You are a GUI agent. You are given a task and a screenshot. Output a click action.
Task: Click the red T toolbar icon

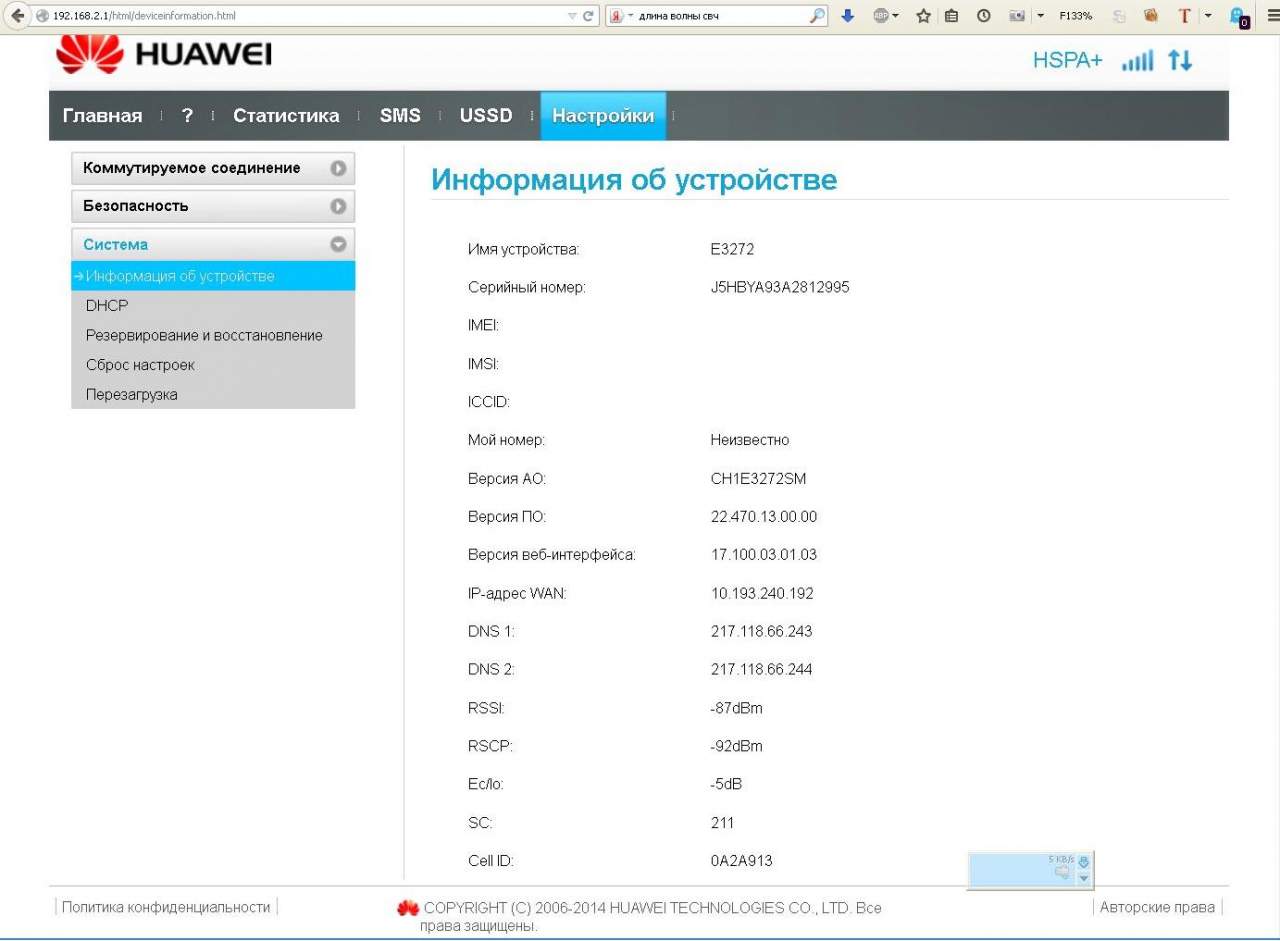coord(1186,16)
